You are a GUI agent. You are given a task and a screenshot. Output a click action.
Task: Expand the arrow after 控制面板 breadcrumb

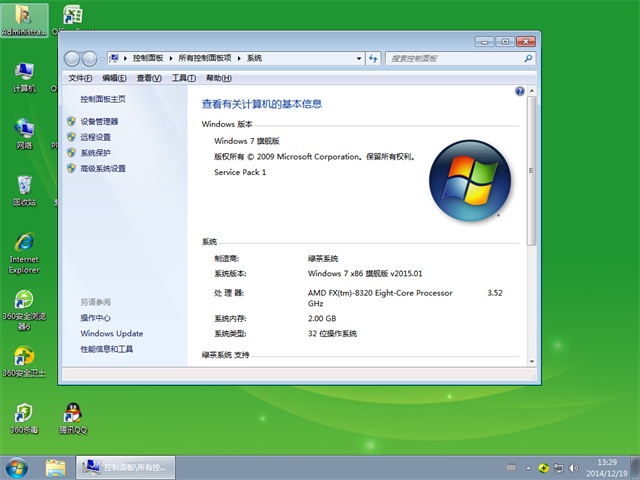click(x=171, y=58)
